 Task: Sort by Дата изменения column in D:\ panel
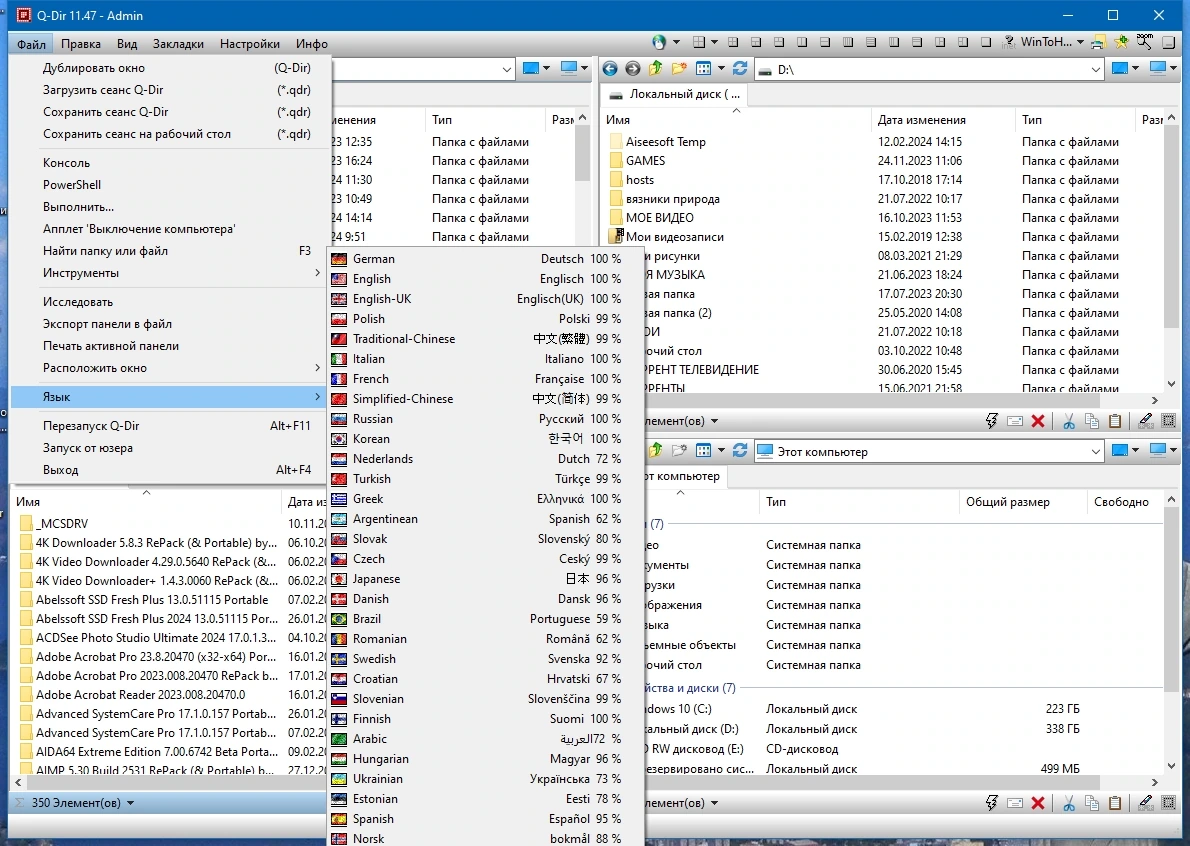943,120
